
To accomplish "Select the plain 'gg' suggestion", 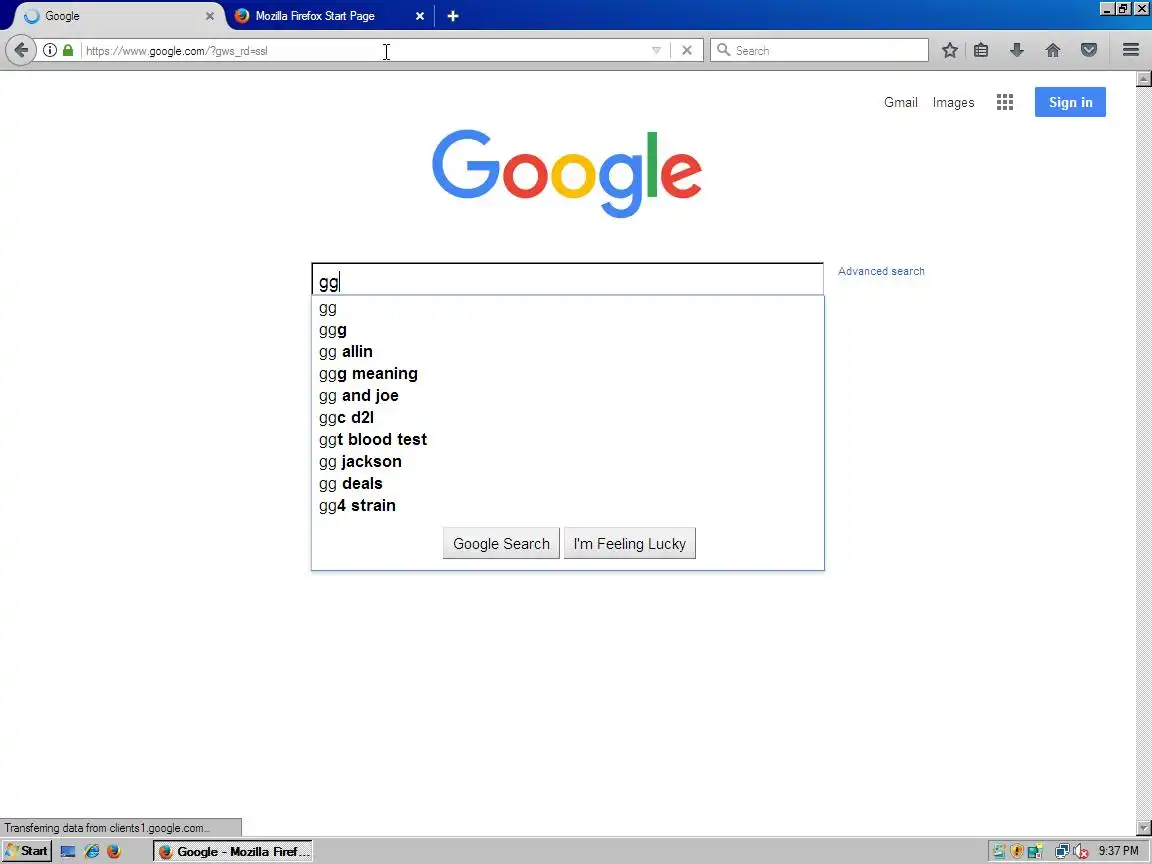I will (567, 308).
